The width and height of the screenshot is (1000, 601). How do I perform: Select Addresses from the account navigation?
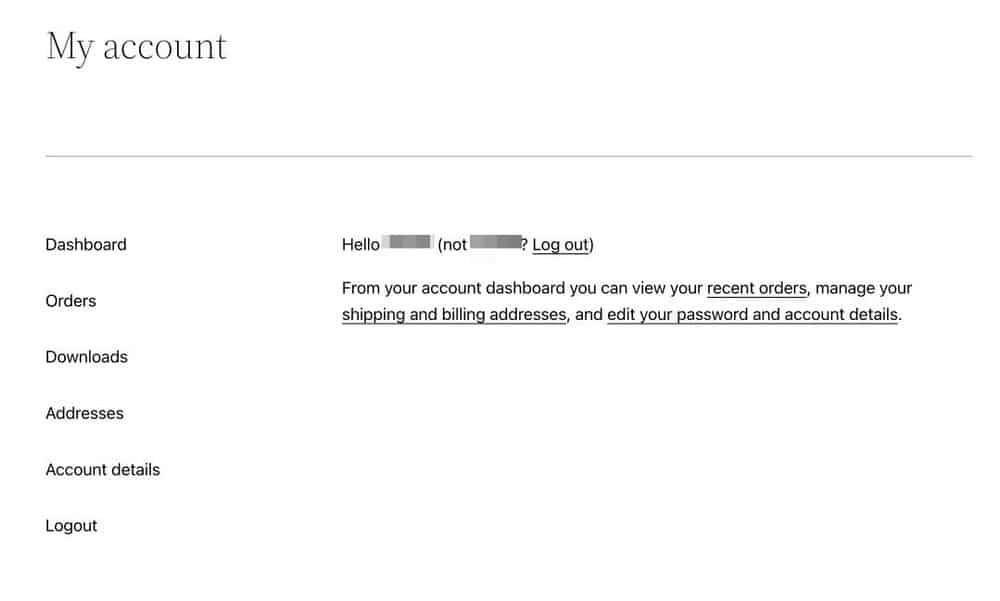click(x=85, y=413)
